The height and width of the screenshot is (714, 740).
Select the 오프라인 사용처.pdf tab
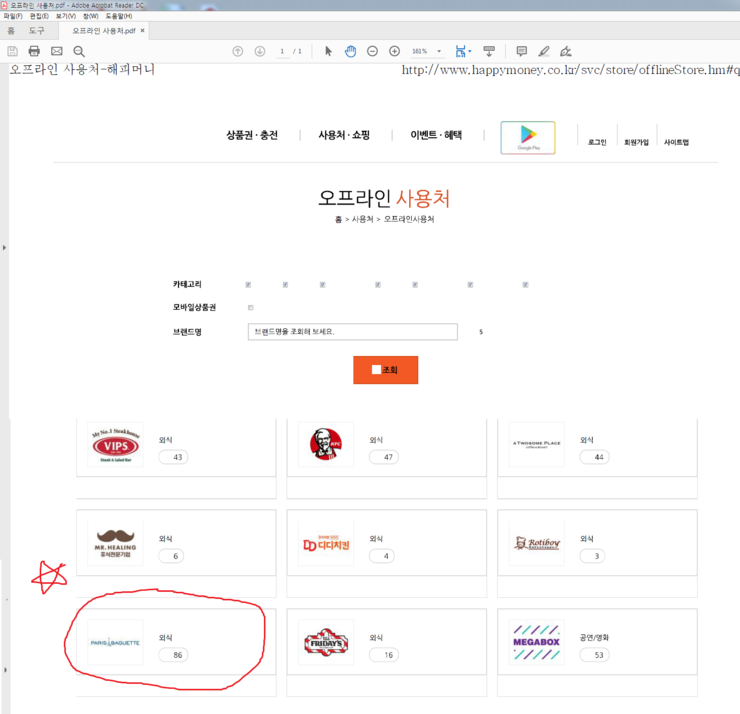[103, 31]
